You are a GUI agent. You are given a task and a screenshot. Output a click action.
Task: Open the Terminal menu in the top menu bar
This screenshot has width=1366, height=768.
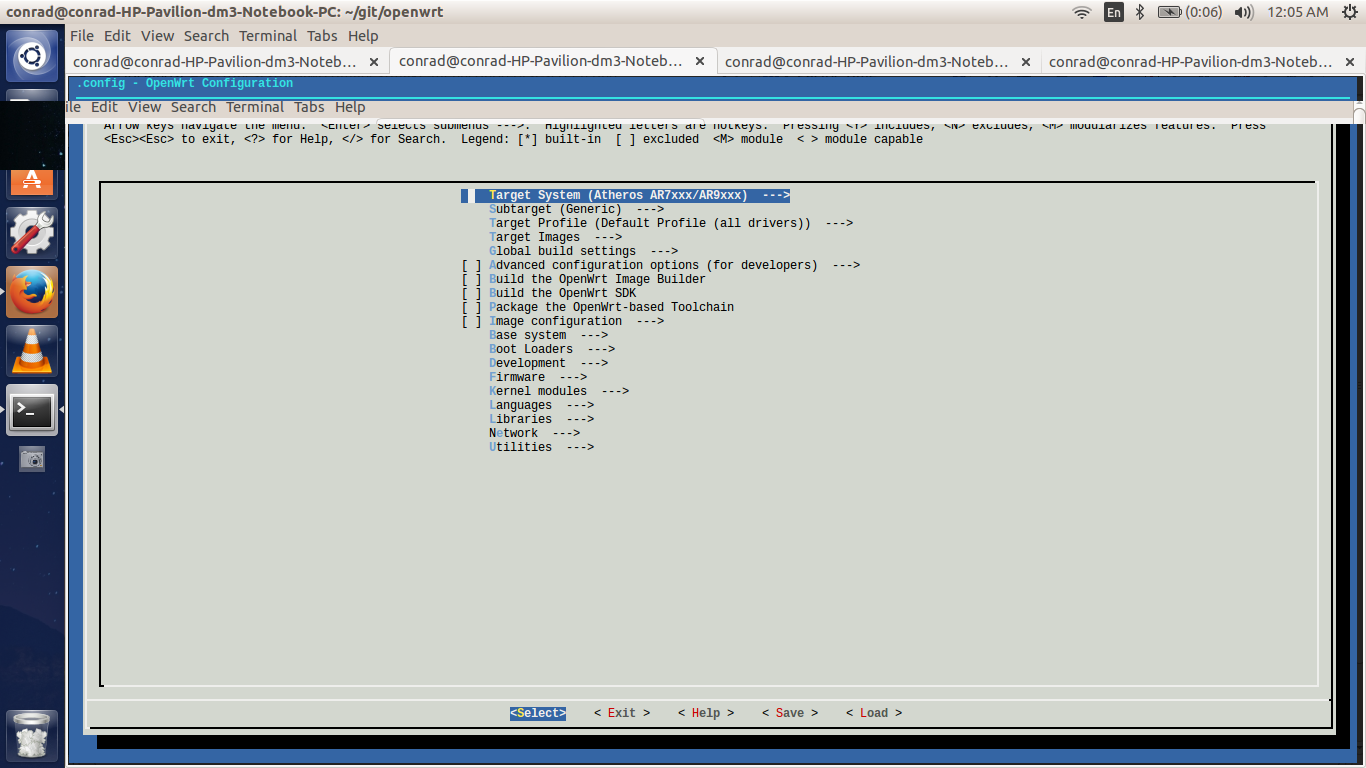point(268,36)
